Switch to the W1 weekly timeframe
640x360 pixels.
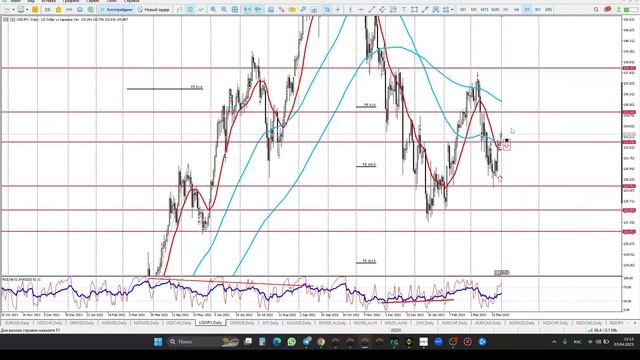538,9
